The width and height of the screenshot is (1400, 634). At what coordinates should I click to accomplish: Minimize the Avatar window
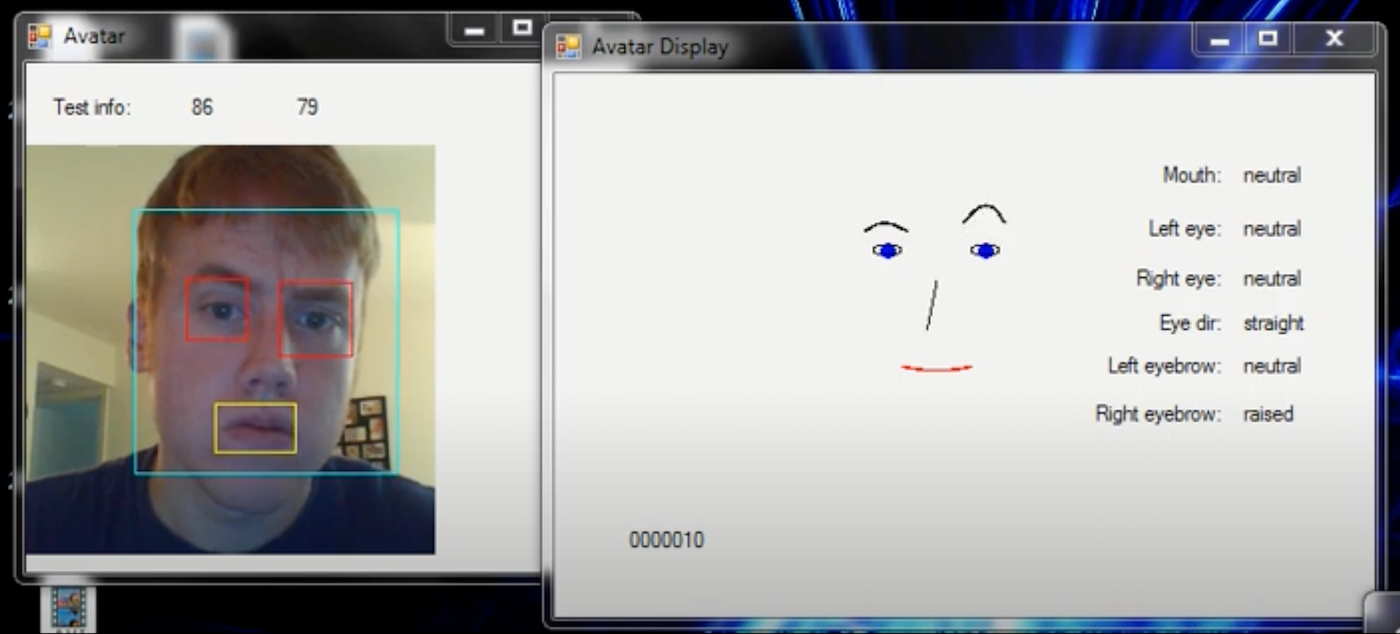[474, 29]
